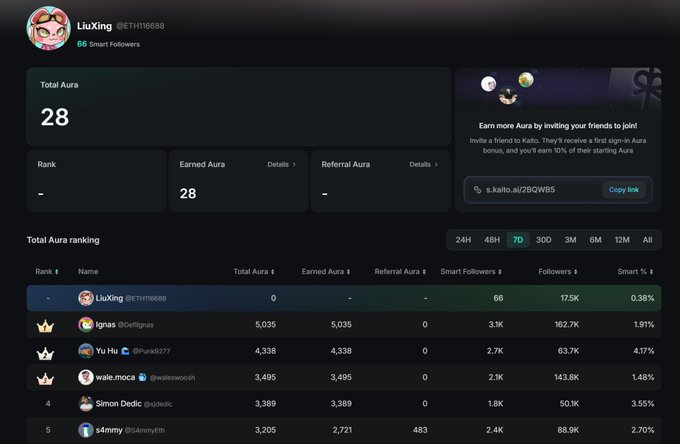The height and width of the screenshot is (444, 680).
Task: Select the 7D ranking period
Action: pos(518,240)
